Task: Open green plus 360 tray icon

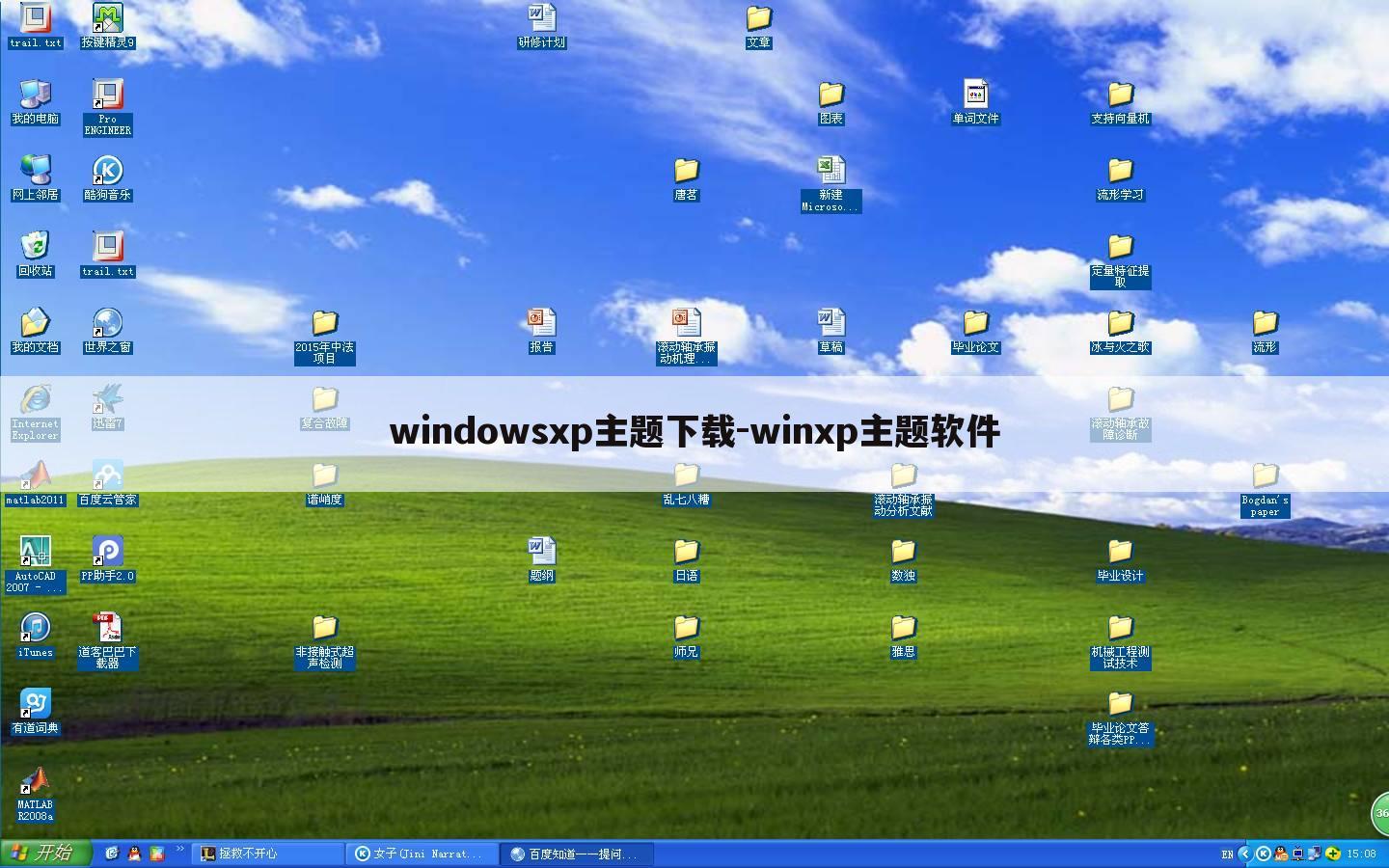Action: [x=1333, y=854]
